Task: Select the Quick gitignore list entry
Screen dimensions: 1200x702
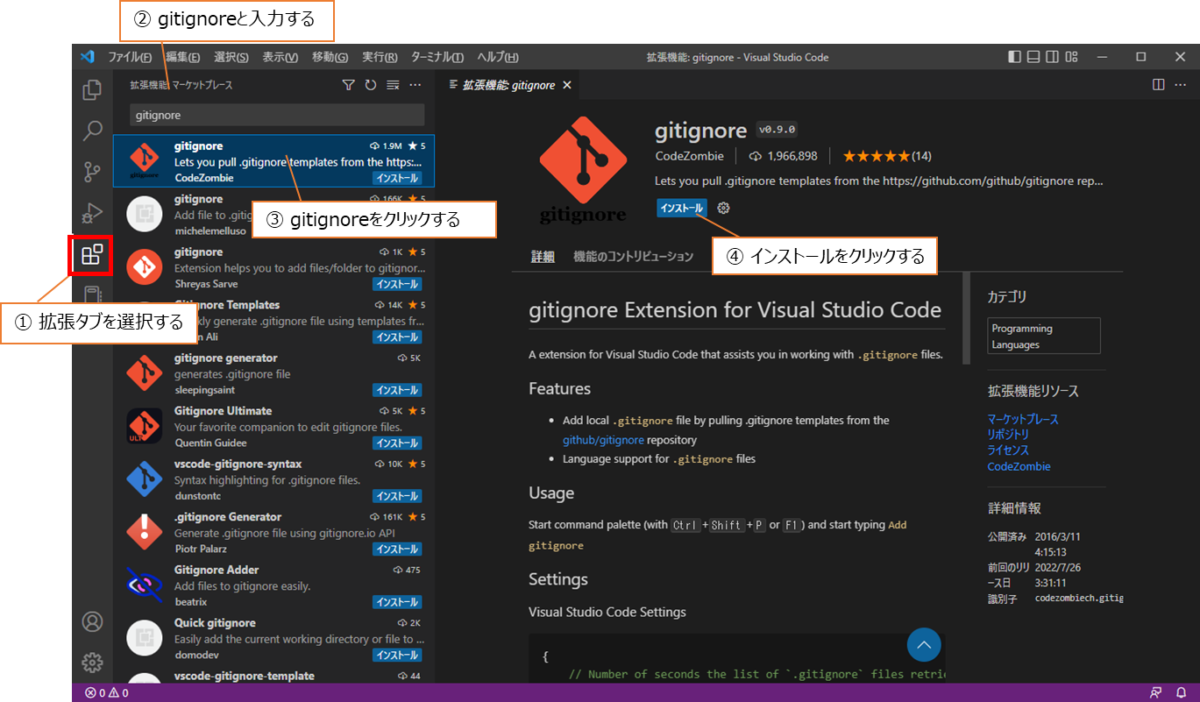Action: click(x=274, y=639)
